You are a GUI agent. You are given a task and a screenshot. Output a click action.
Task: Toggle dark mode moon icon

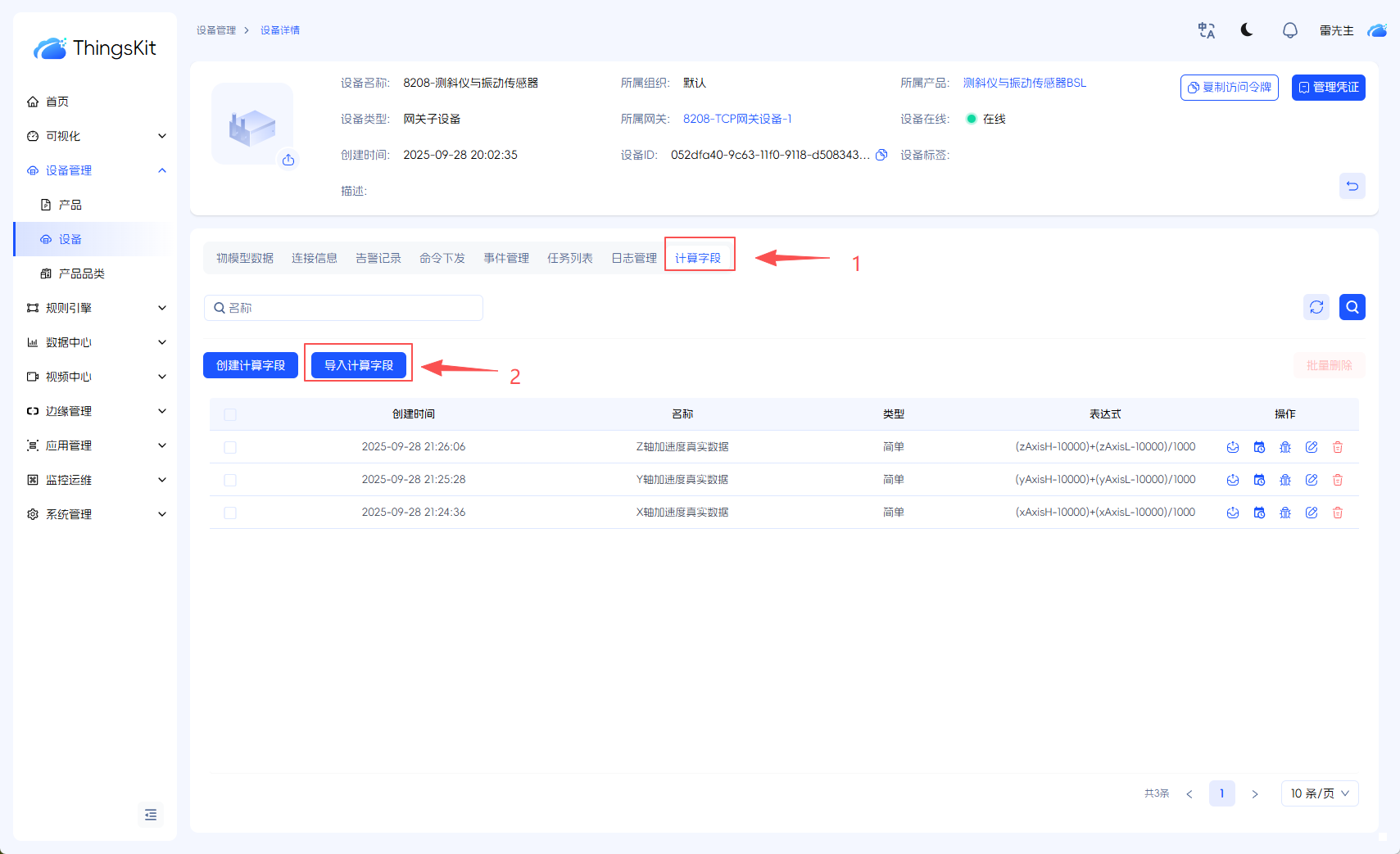point(1247,30)
